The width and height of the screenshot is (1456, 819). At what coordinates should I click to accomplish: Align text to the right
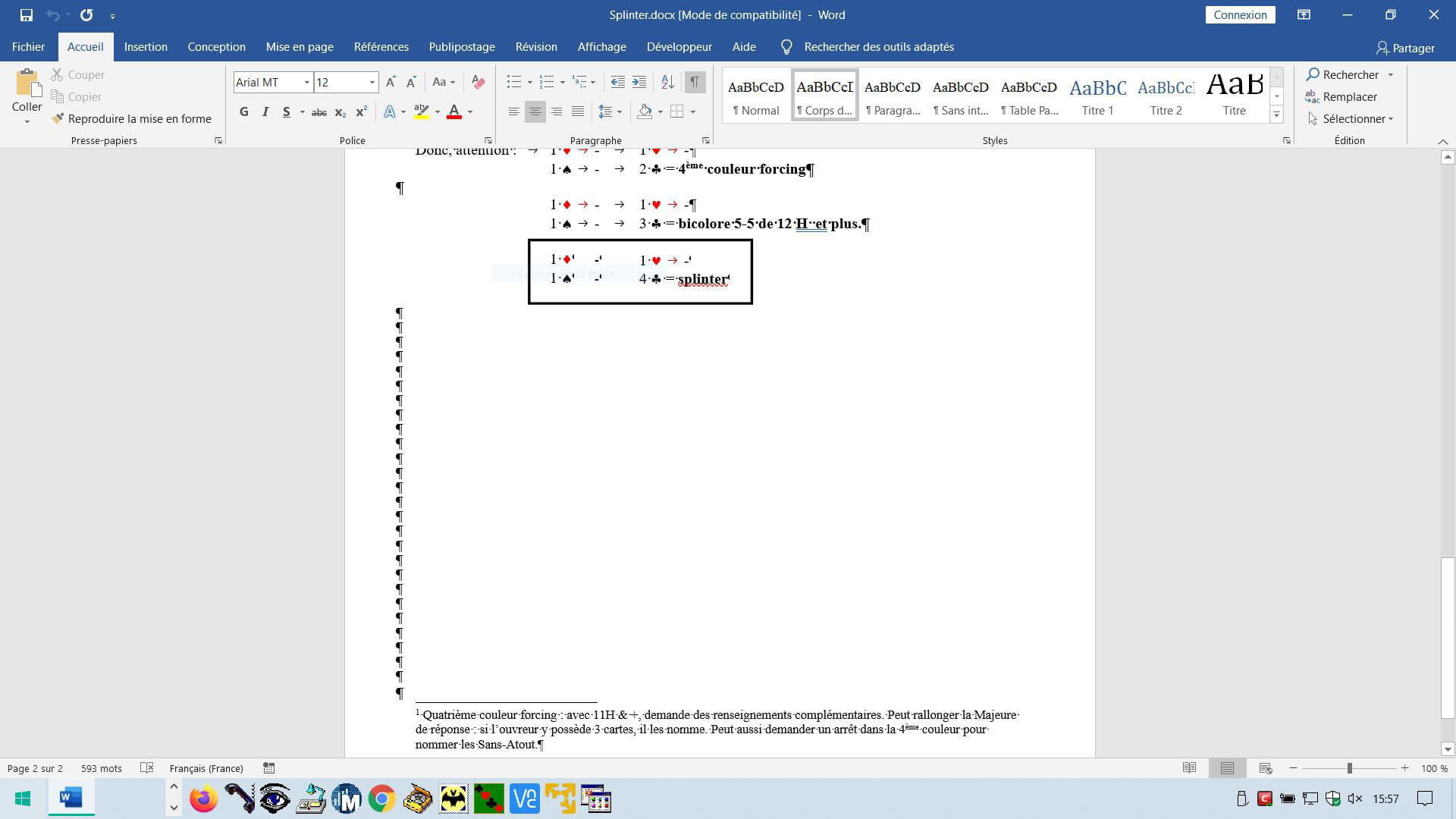[x=557, y=111]
